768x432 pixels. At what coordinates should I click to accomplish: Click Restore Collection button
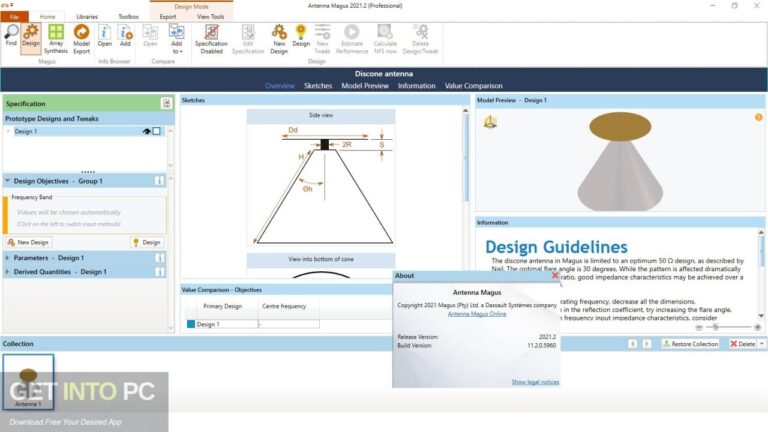click(690, 344)
